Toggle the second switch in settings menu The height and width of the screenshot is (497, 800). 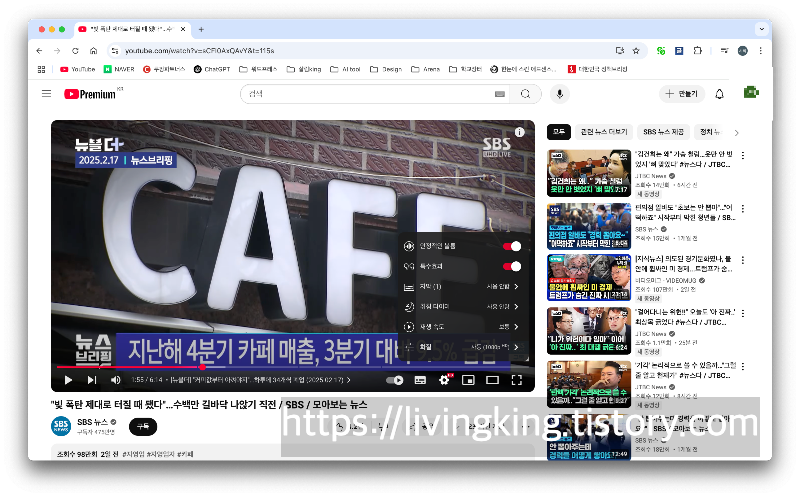512,266
